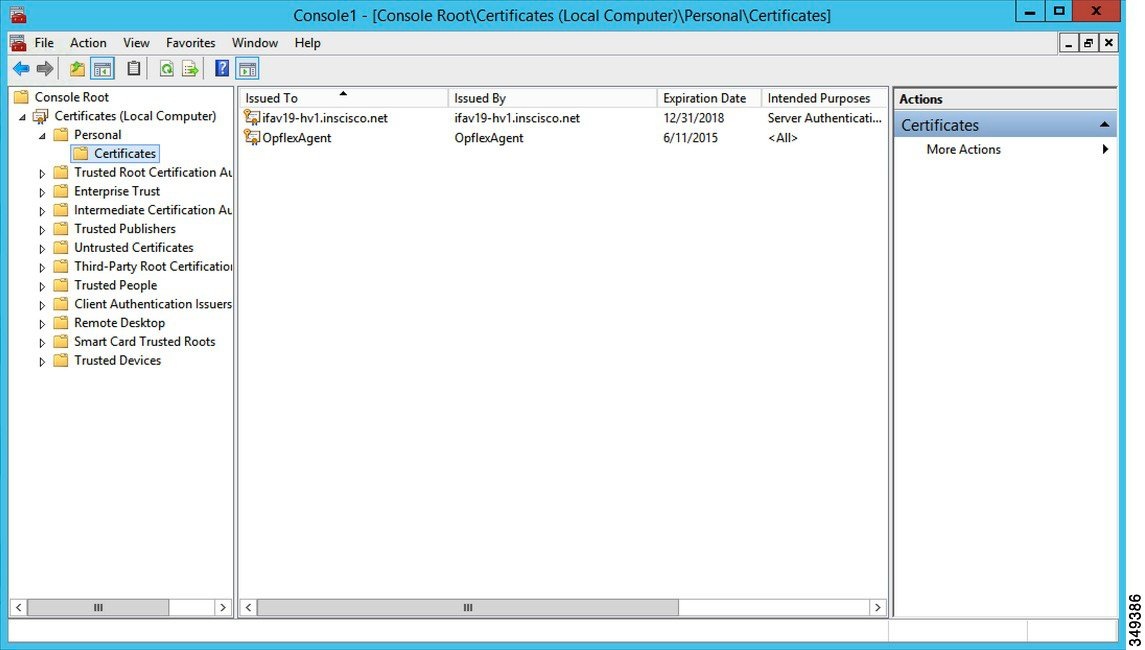The width and height of the screenshot is (1145, 650).
Task: Toggle the Show/Hide Console Tree icon
Action: coord(100,68)
